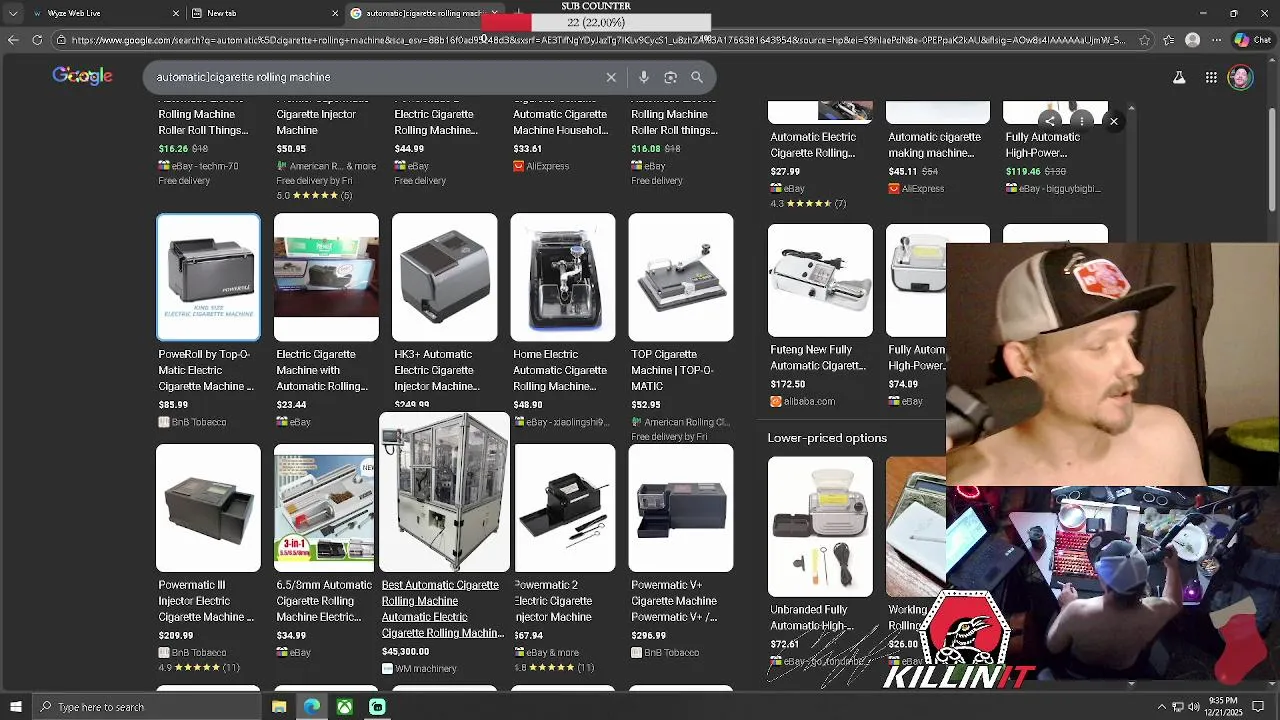Click the Lower-priced options heading
1280x720 pixels.
coord(827,438)
